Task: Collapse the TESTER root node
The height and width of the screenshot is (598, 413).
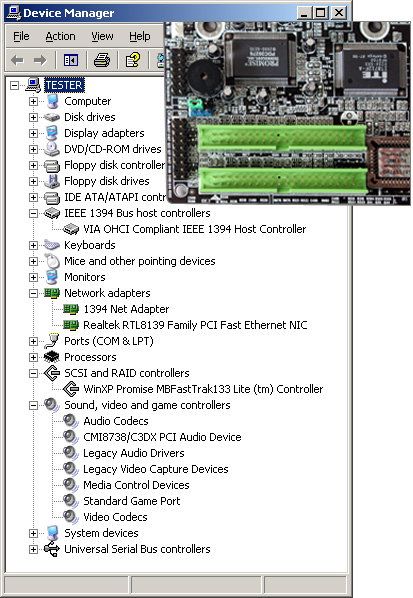Action: [x=14, y=85]
